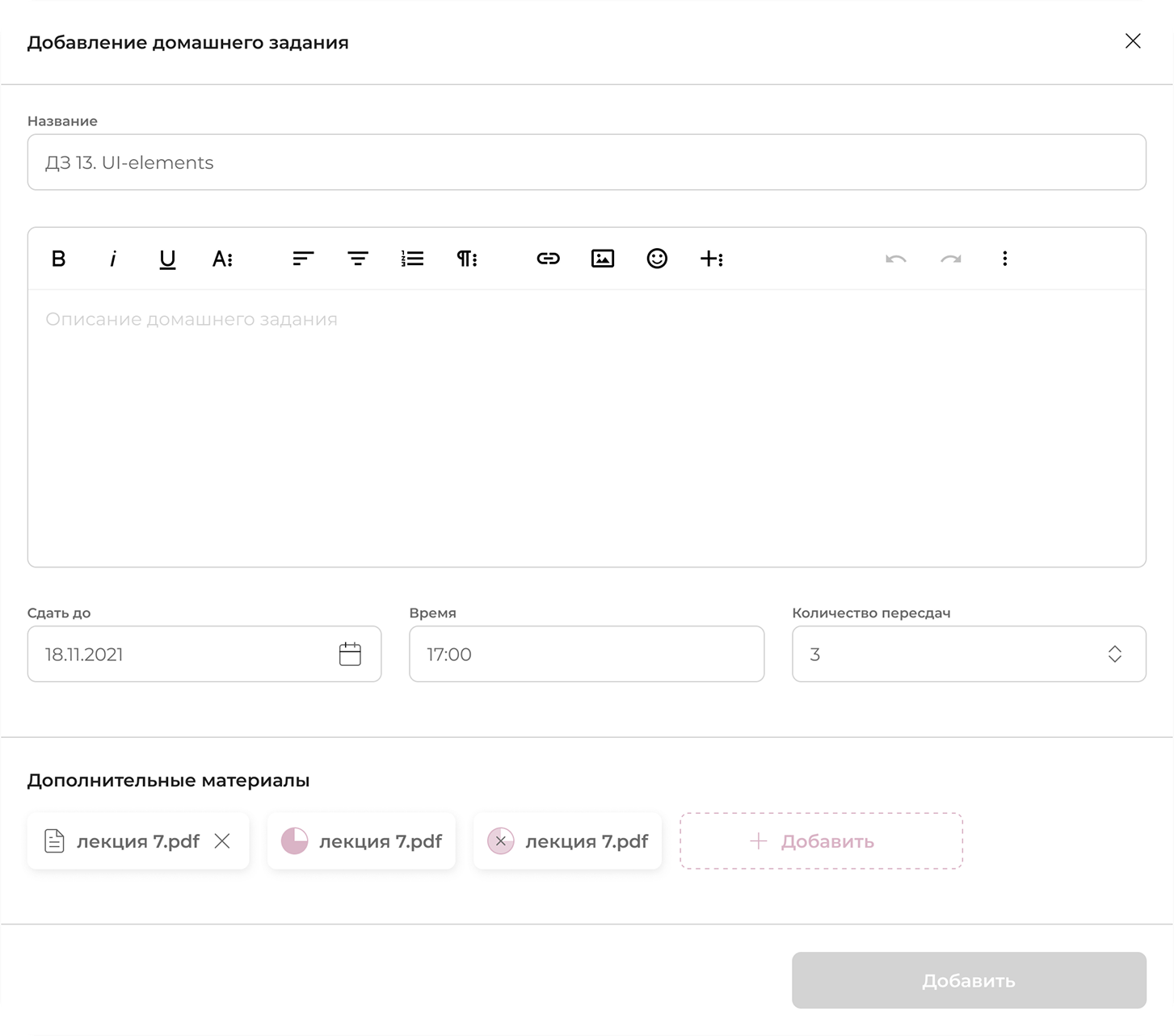The width and height of the screenshot is (1174, 1036).
Task: Add a new material via Добавить
Action: (x=820, y=840)
